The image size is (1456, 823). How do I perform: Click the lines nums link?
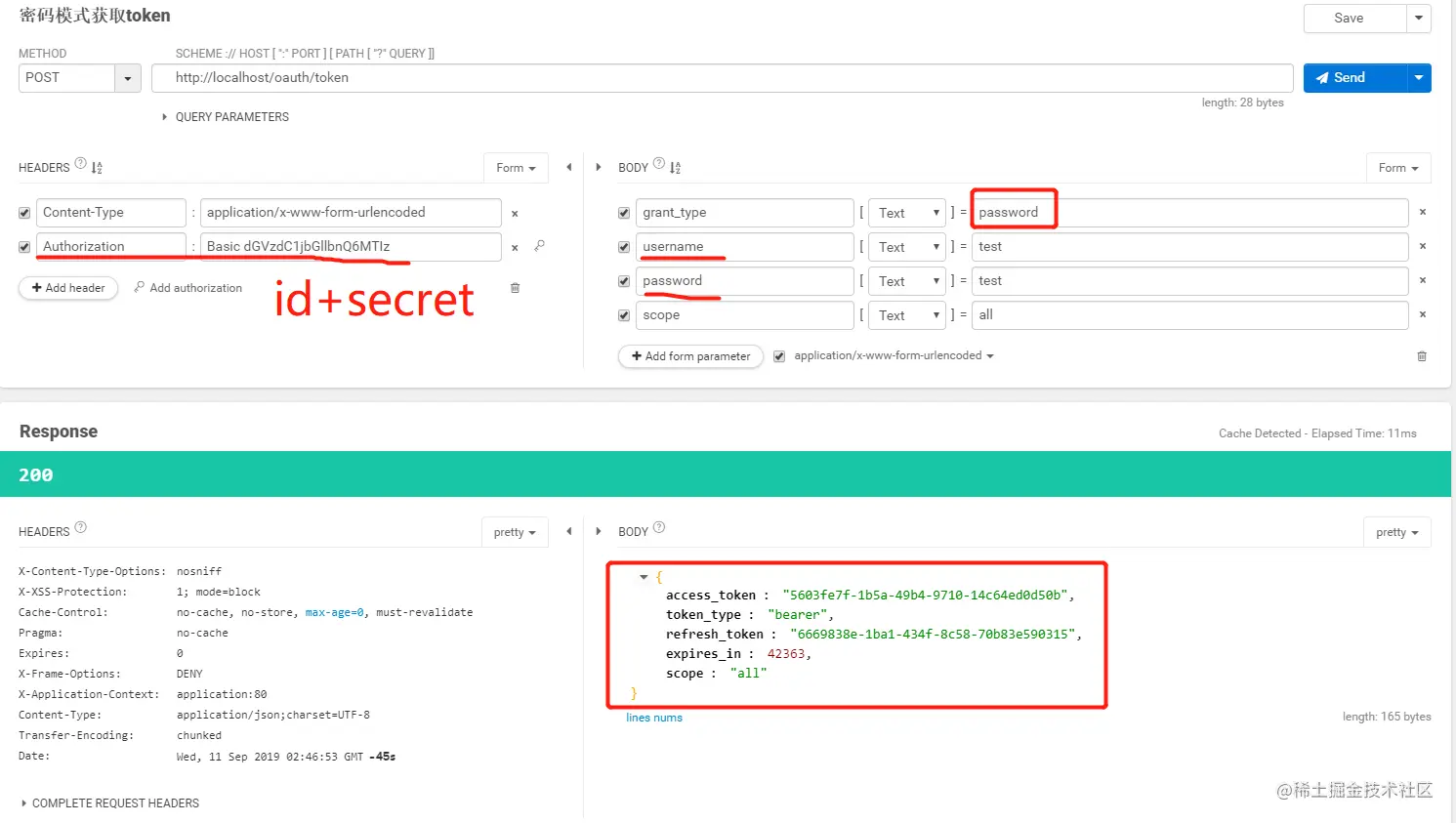coord(654,718)
